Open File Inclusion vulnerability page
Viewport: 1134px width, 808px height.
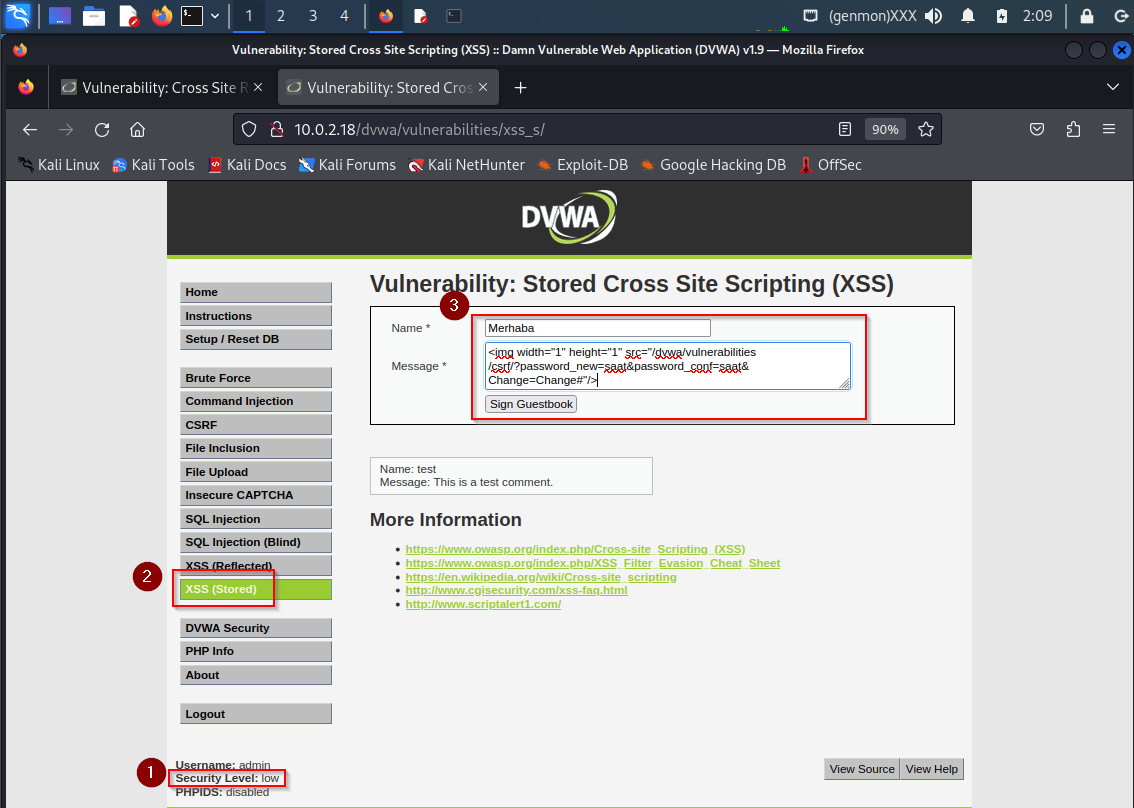tap(256, 448)
